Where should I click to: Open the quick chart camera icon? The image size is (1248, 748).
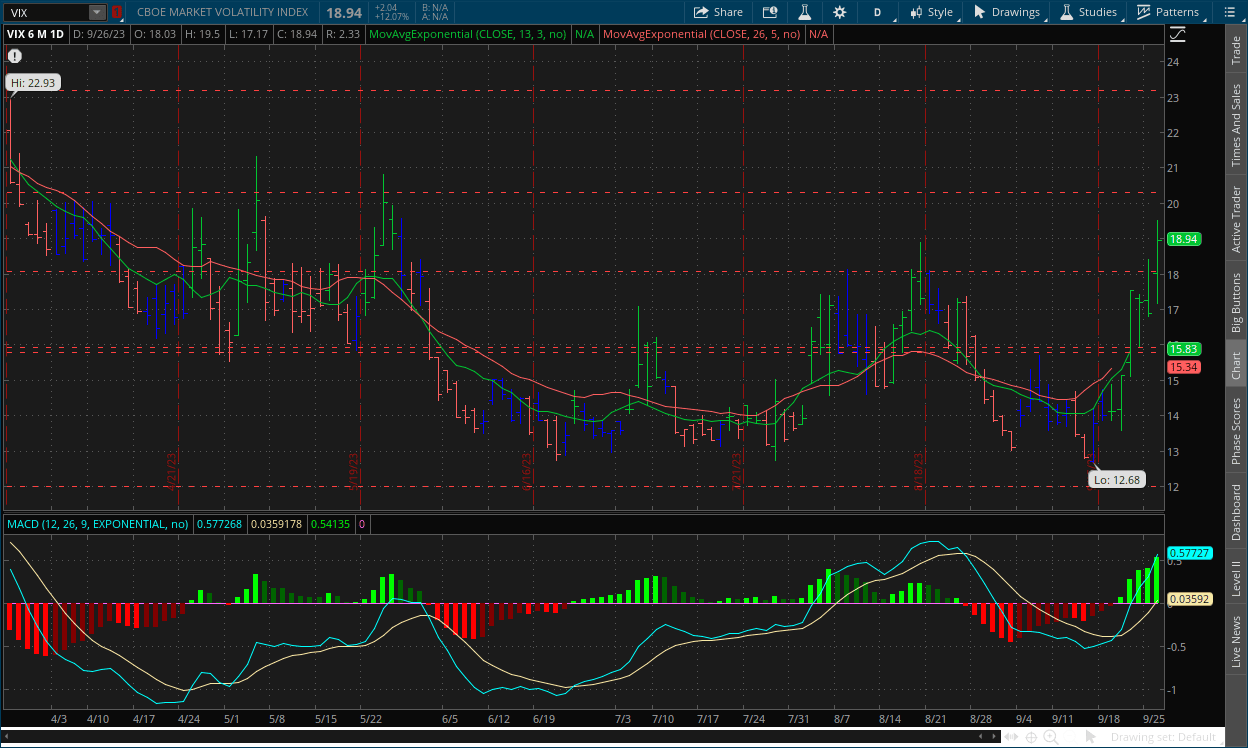tap(770, 12)
